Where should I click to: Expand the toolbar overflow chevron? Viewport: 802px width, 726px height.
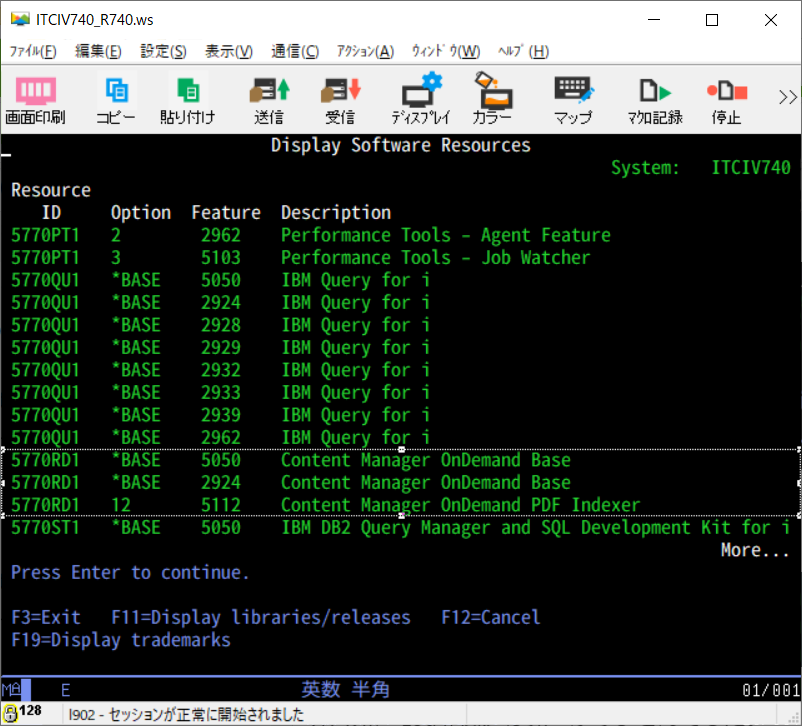click(x=788, y=97)
